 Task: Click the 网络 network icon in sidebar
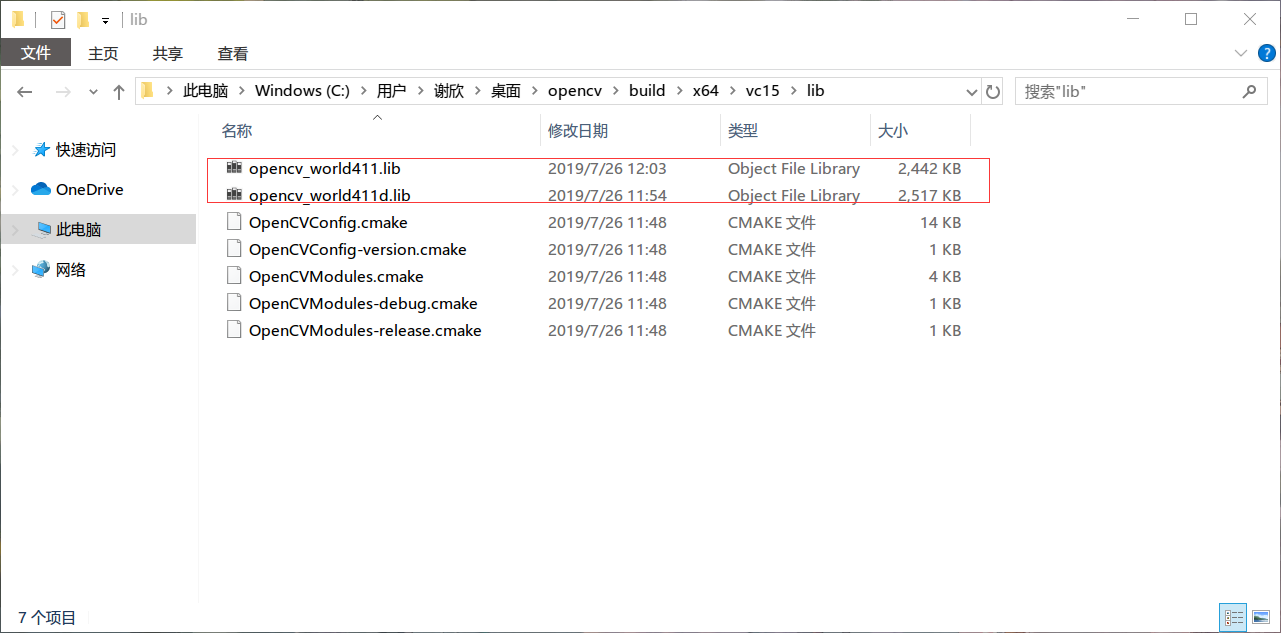pos(41,269)
